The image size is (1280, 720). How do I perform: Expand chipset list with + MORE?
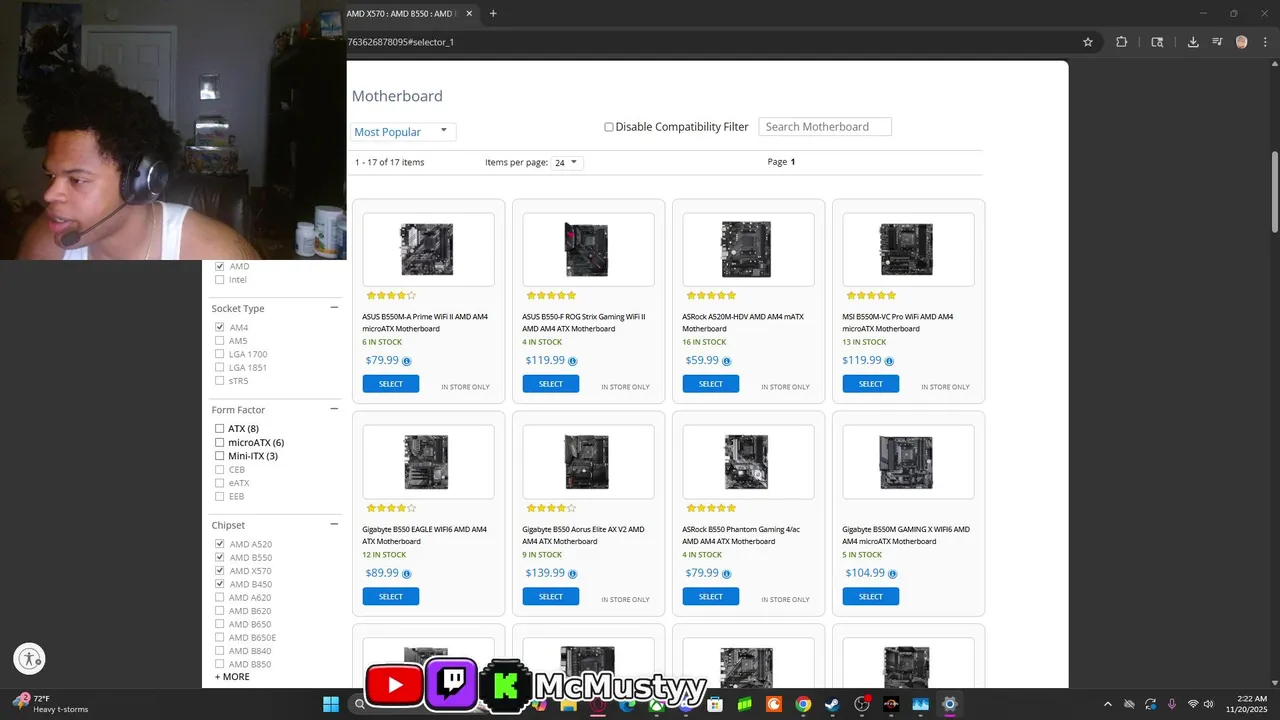(x=232, y=677)
